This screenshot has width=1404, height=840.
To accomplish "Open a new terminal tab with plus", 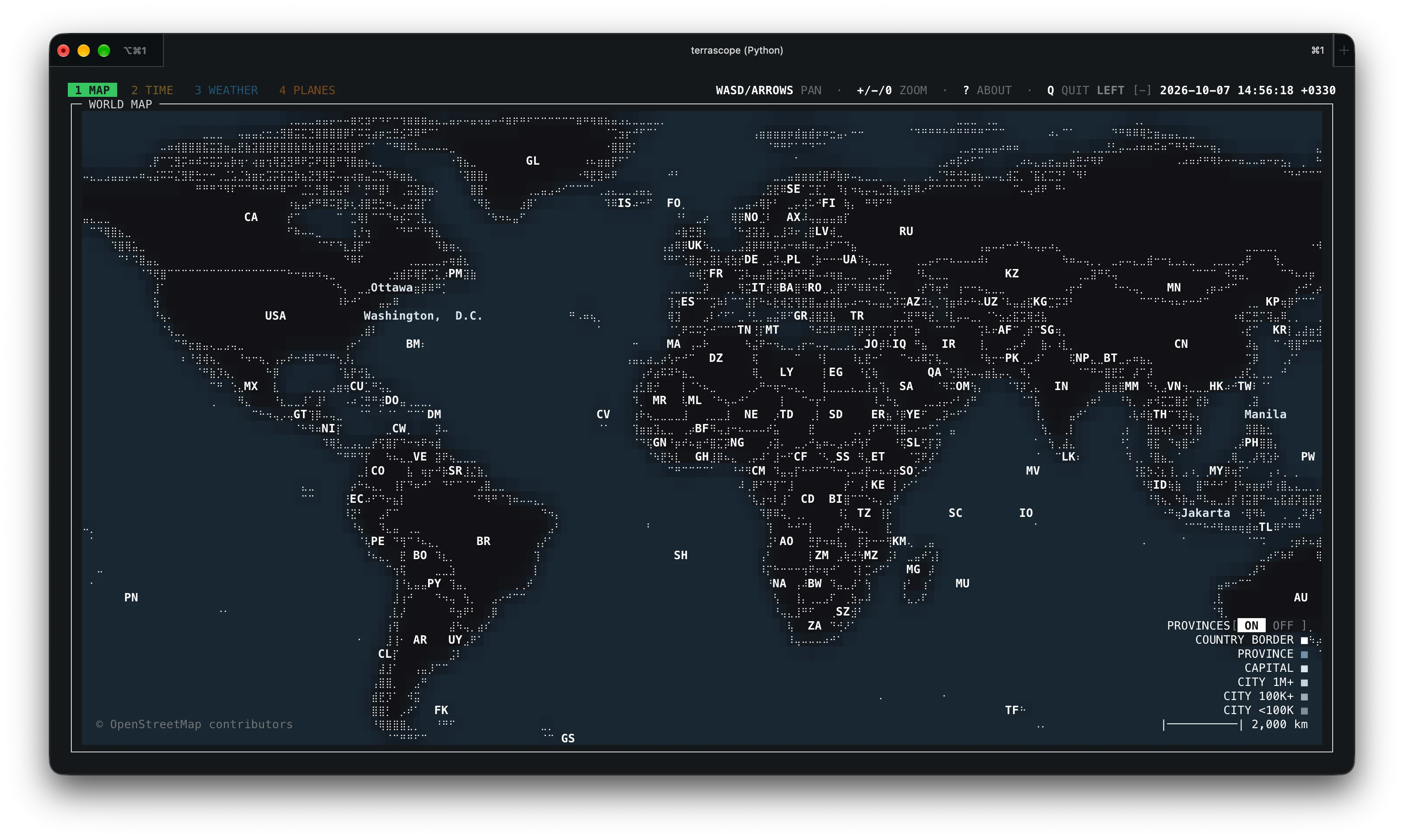I will click(1344, 50).
